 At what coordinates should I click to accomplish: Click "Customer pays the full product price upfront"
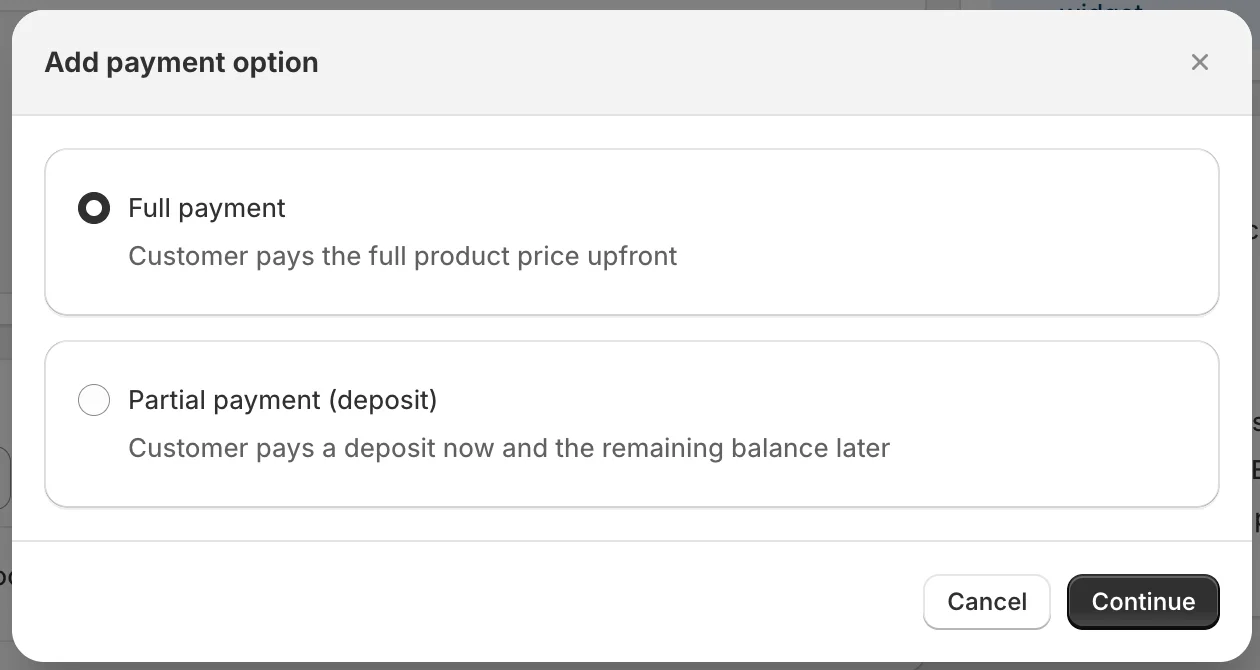click(403, 256)
